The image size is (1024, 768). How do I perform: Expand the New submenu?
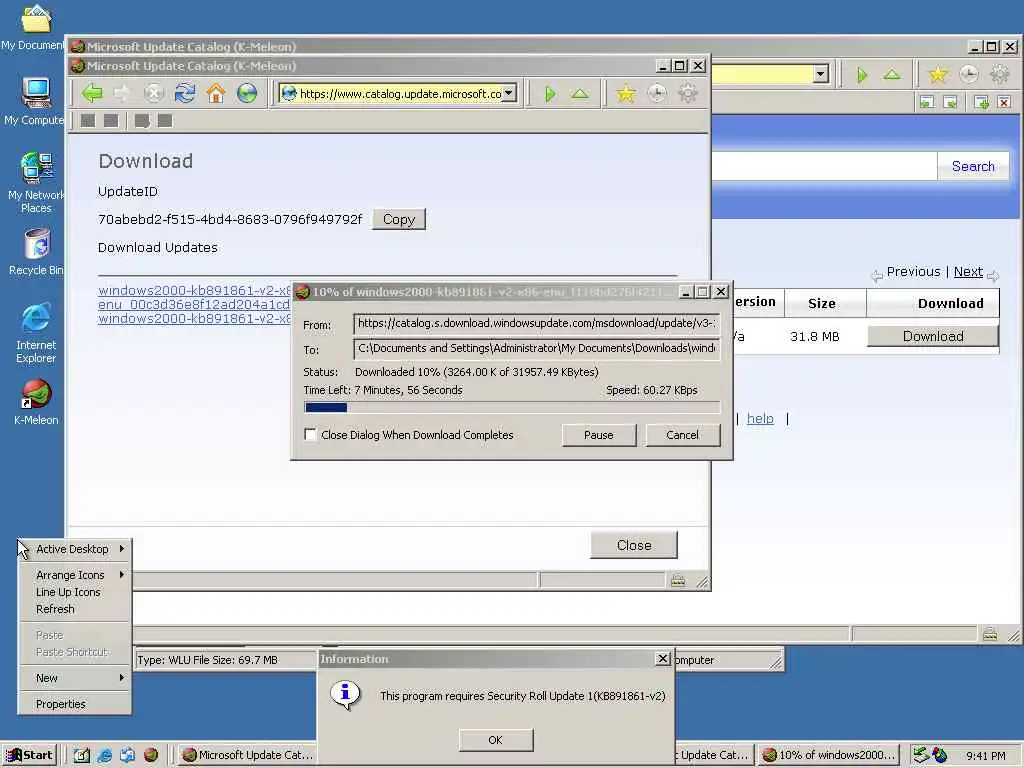coord(74,678)
